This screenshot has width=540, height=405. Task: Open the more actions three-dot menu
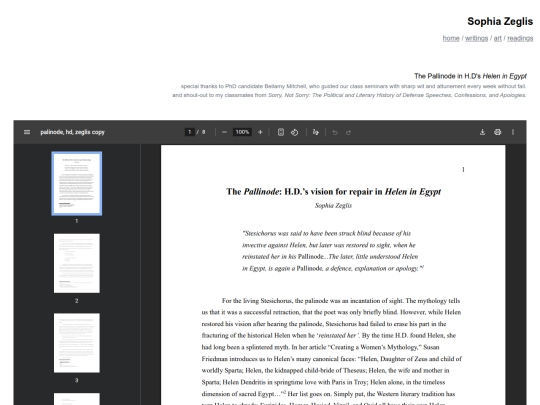tap(513, 132)
